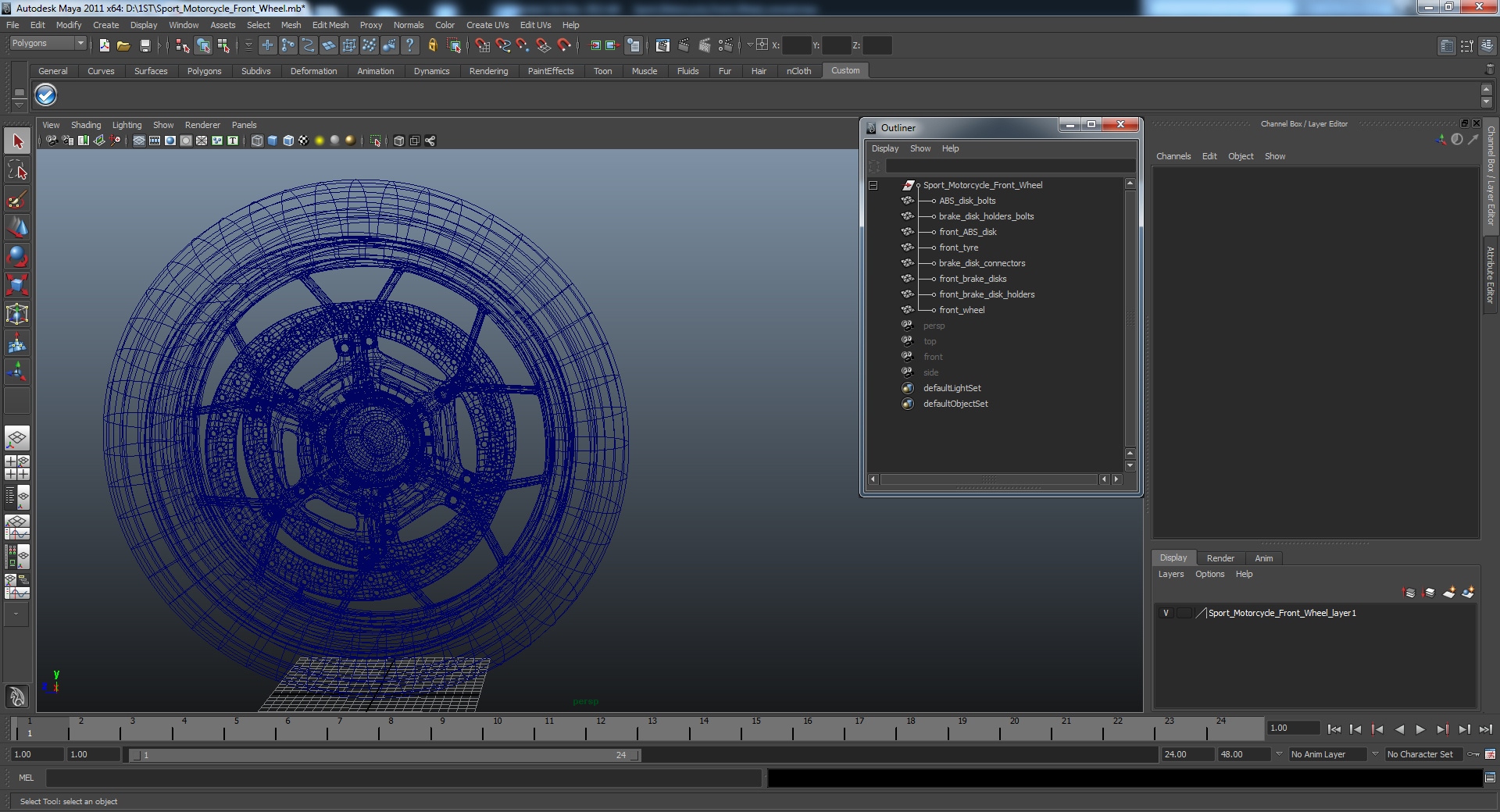Image resolution: width=1500 pixels, height=812 pixels.
Task: Start IPR render of current frame
Action: coord(705,45)
